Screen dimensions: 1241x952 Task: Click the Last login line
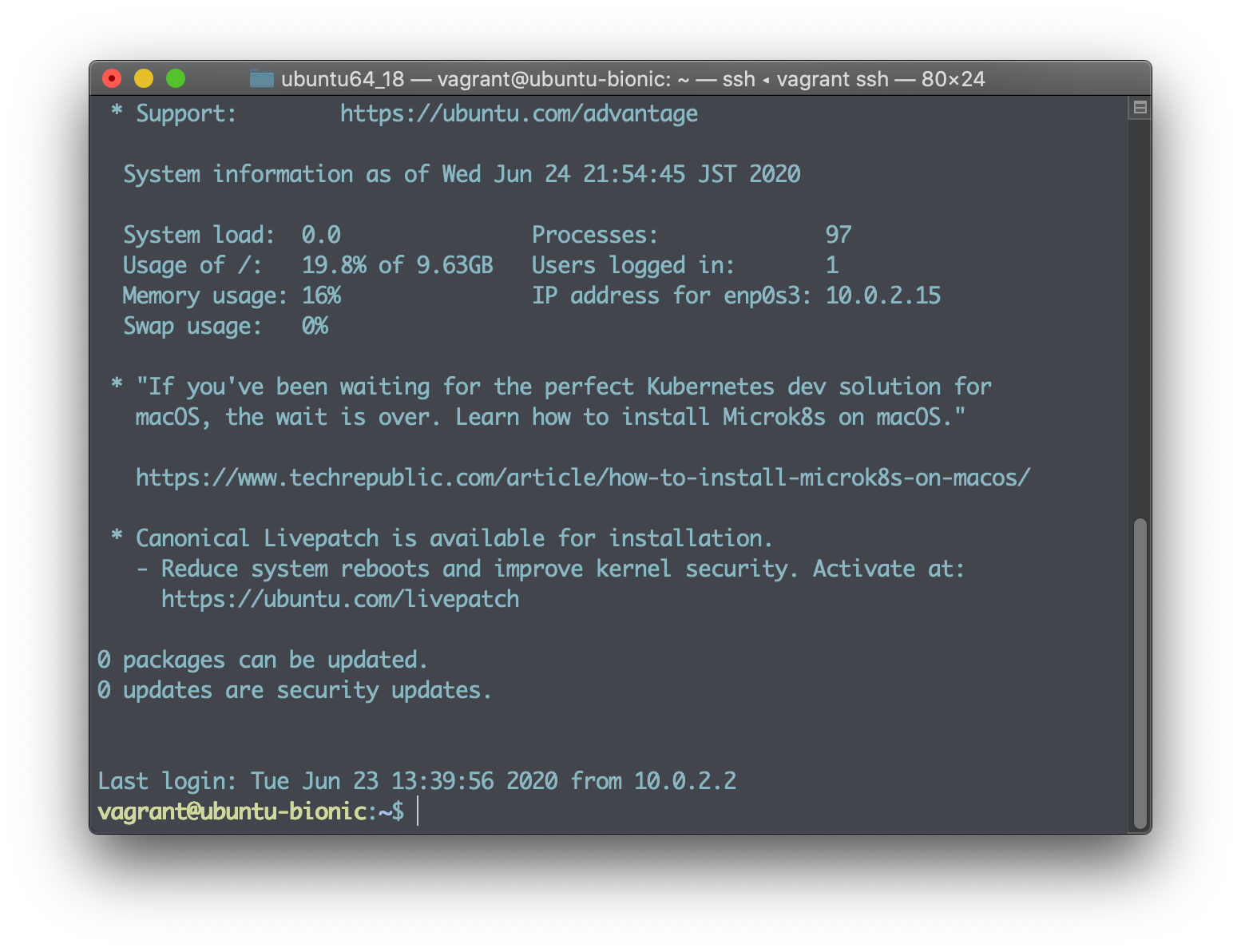pyautogui.click(x=417, y=781)
